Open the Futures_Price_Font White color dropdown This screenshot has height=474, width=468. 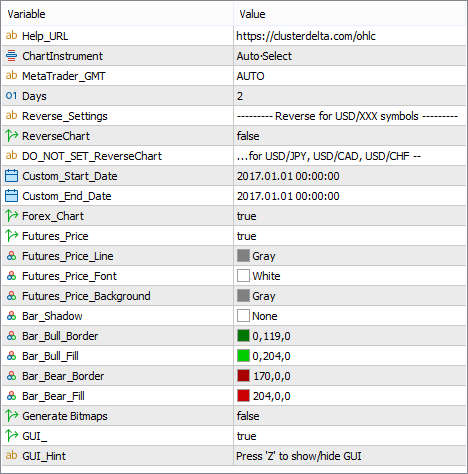pyautogui.click(x=350, y=276)
